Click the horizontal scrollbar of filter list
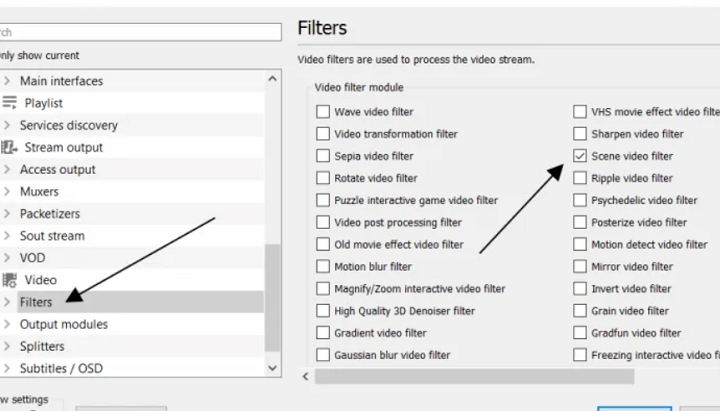Screen dimensions: 720x411 474,377
